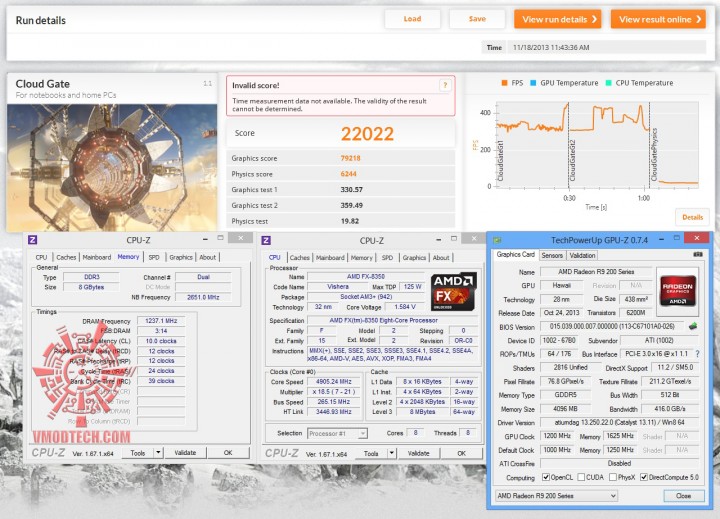Open the Processor #1 selection dropdown
The image size is (720, 519).
pyautogui.click(x=338, y=433)
